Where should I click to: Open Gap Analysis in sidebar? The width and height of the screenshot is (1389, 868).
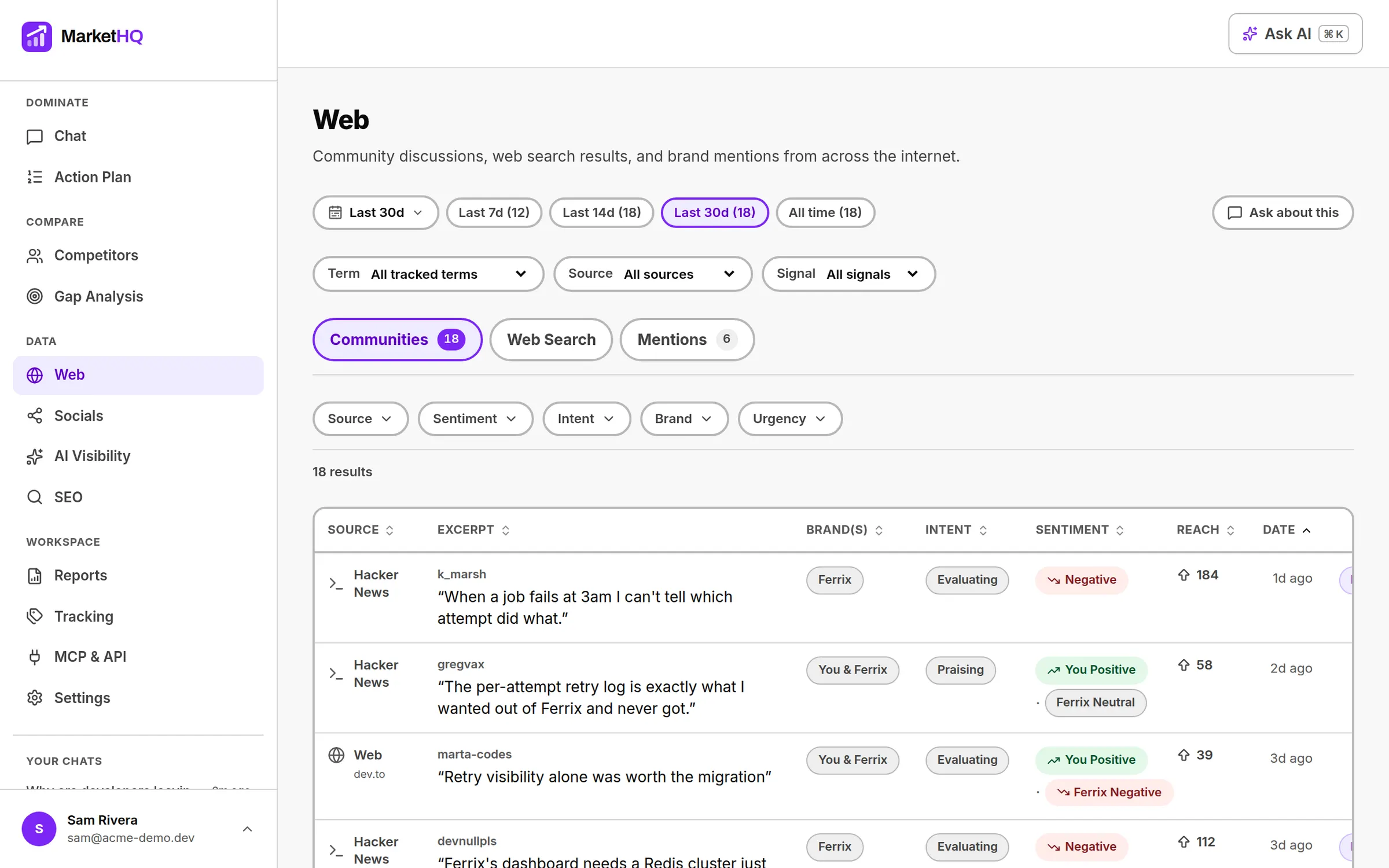click(x=138, y=296)
